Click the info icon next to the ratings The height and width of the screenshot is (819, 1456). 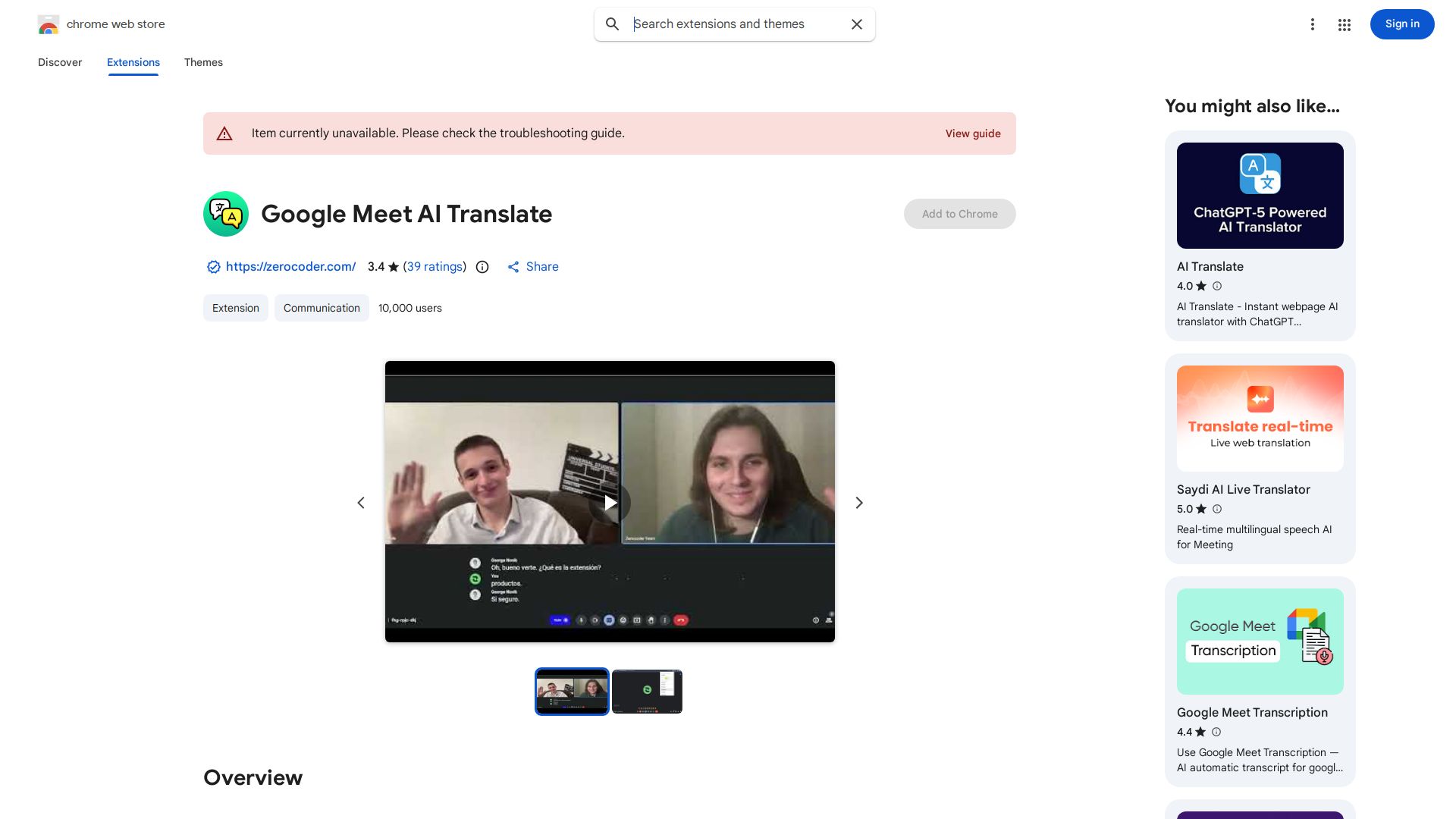pyautogui.click(x=482, y=266)
